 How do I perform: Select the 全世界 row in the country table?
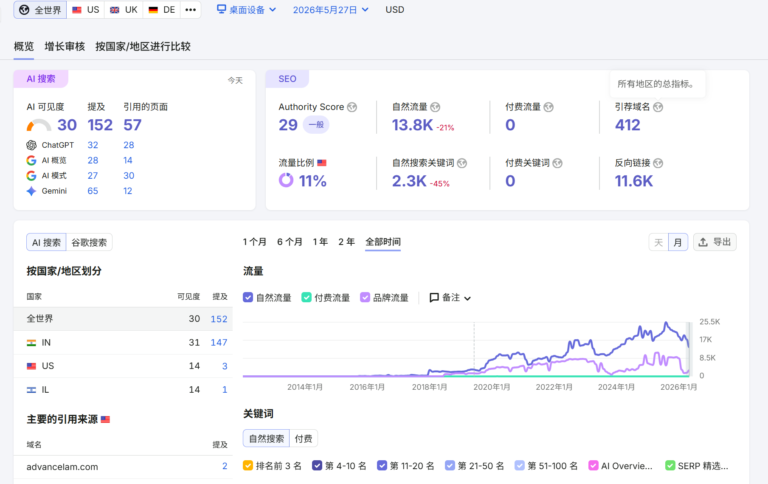tap(123, 319)
